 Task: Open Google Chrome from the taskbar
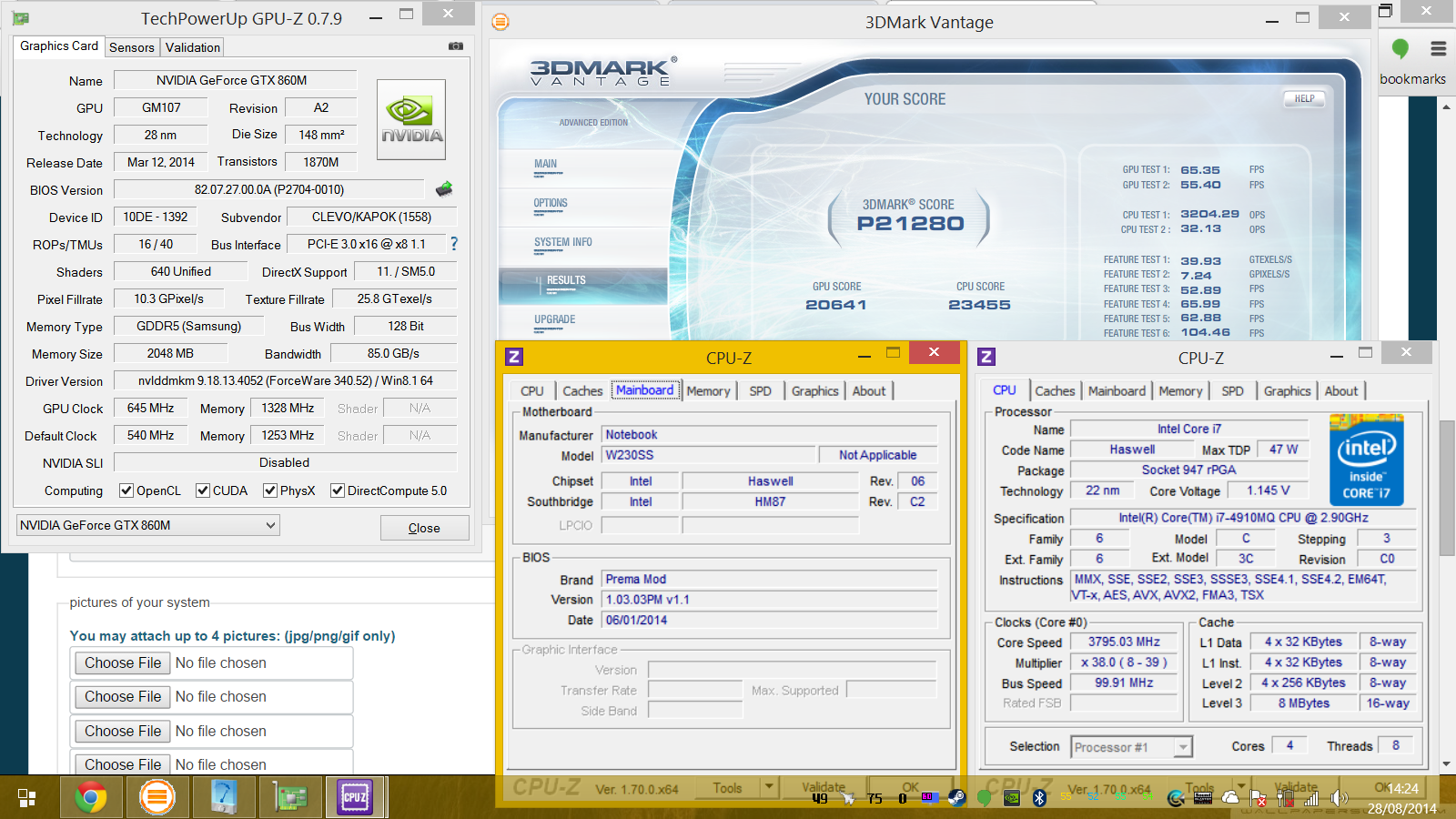tap(90, 798)
